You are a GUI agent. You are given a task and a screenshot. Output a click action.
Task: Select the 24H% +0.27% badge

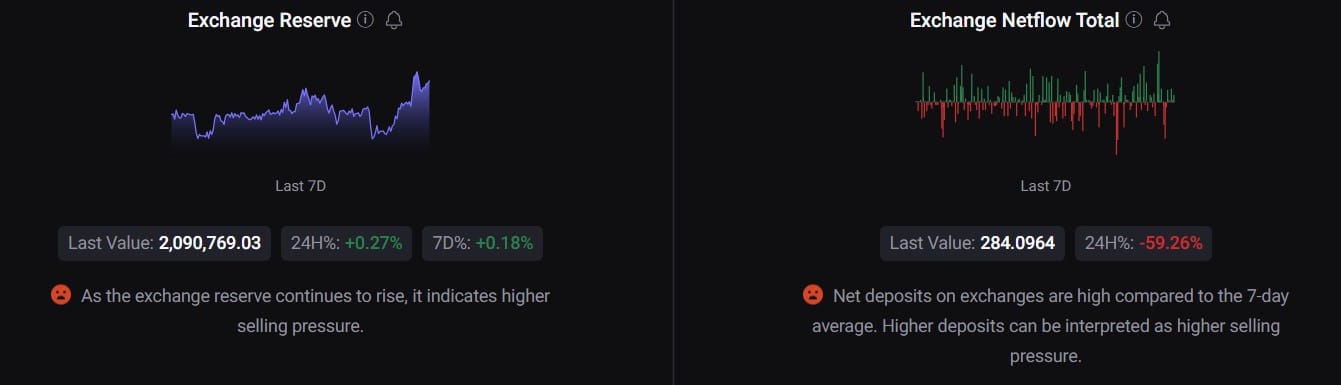click(x=346, y=243)
